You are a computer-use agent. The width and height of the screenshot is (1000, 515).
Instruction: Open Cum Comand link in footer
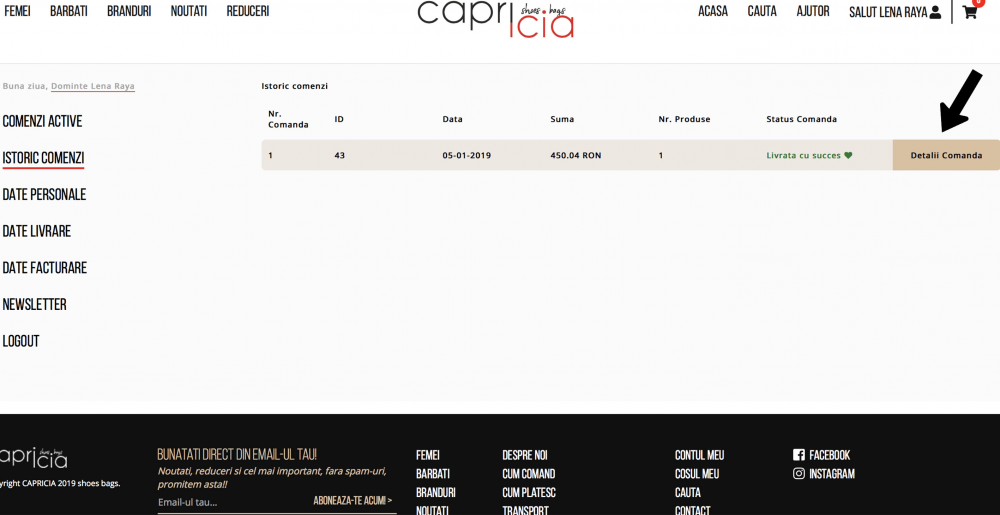pos(528,474)
